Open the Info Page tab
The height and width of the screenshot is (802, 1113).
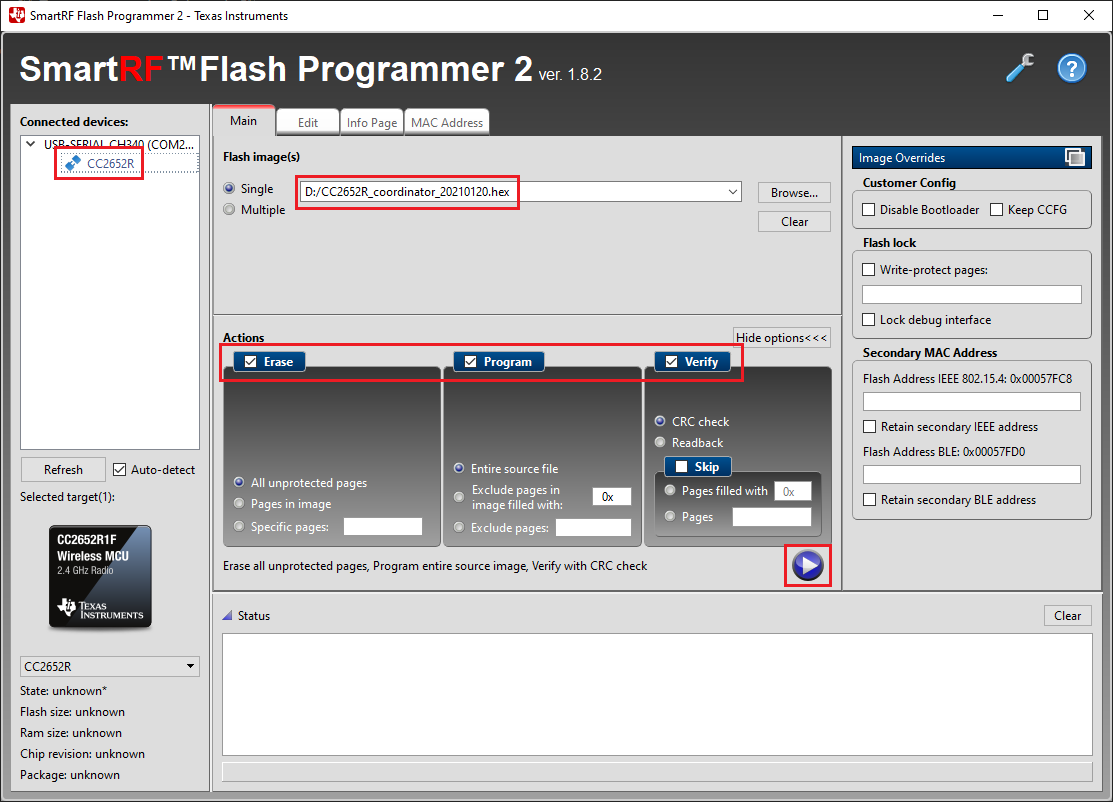(x=371, y=122)
